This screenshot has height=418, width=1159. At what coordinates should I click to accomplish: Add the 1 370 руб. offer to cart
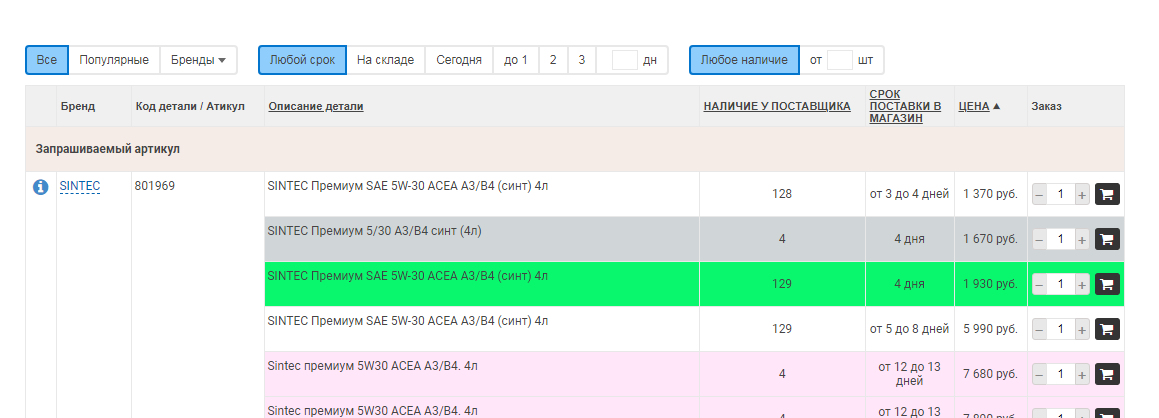click(1107, 194)
